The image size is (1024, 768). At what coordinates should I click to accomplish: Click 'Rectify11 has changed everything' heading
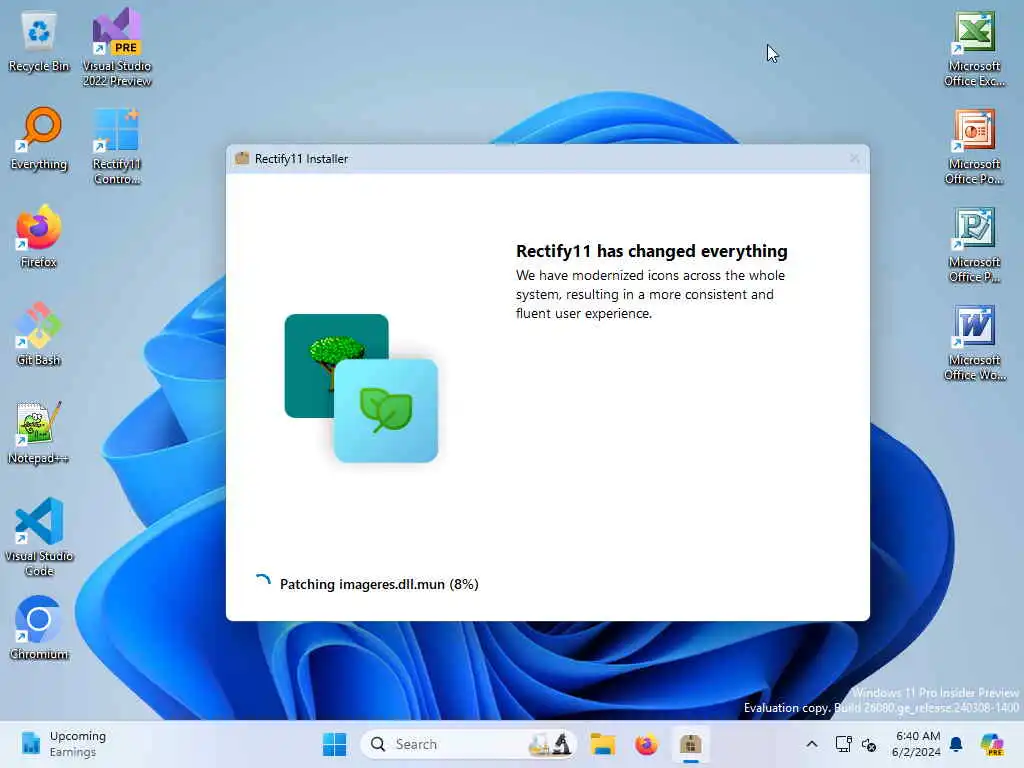point(651,251)
